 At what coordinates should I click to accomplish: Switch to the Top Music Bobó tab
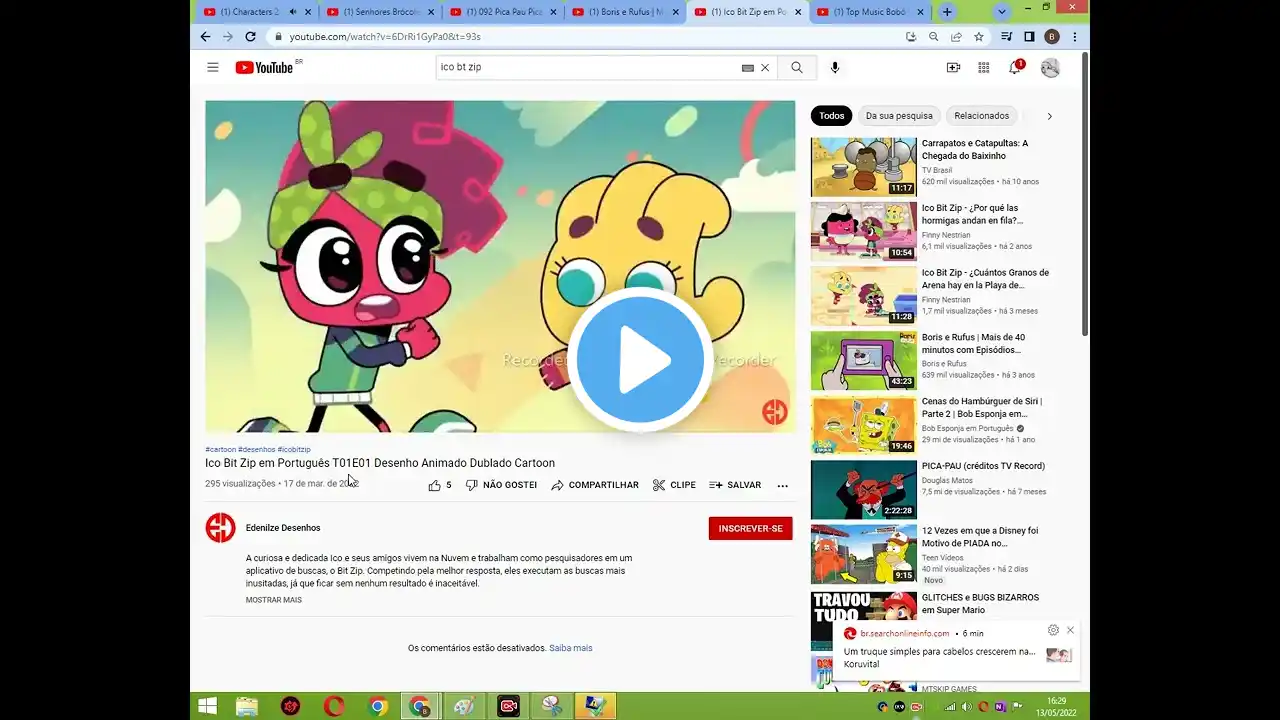tap(873, 12)
